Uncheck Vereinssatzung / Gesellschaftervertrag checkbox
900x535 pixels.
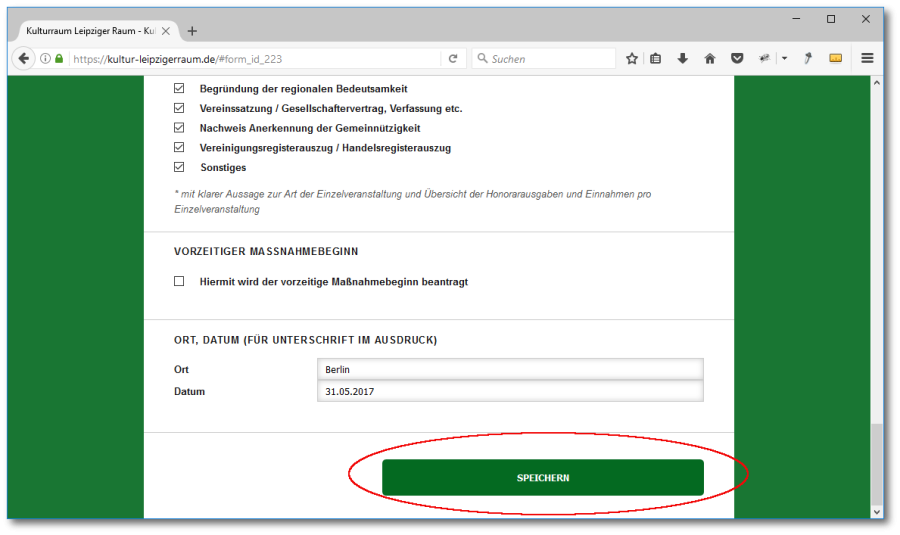[x=179, y=108]
